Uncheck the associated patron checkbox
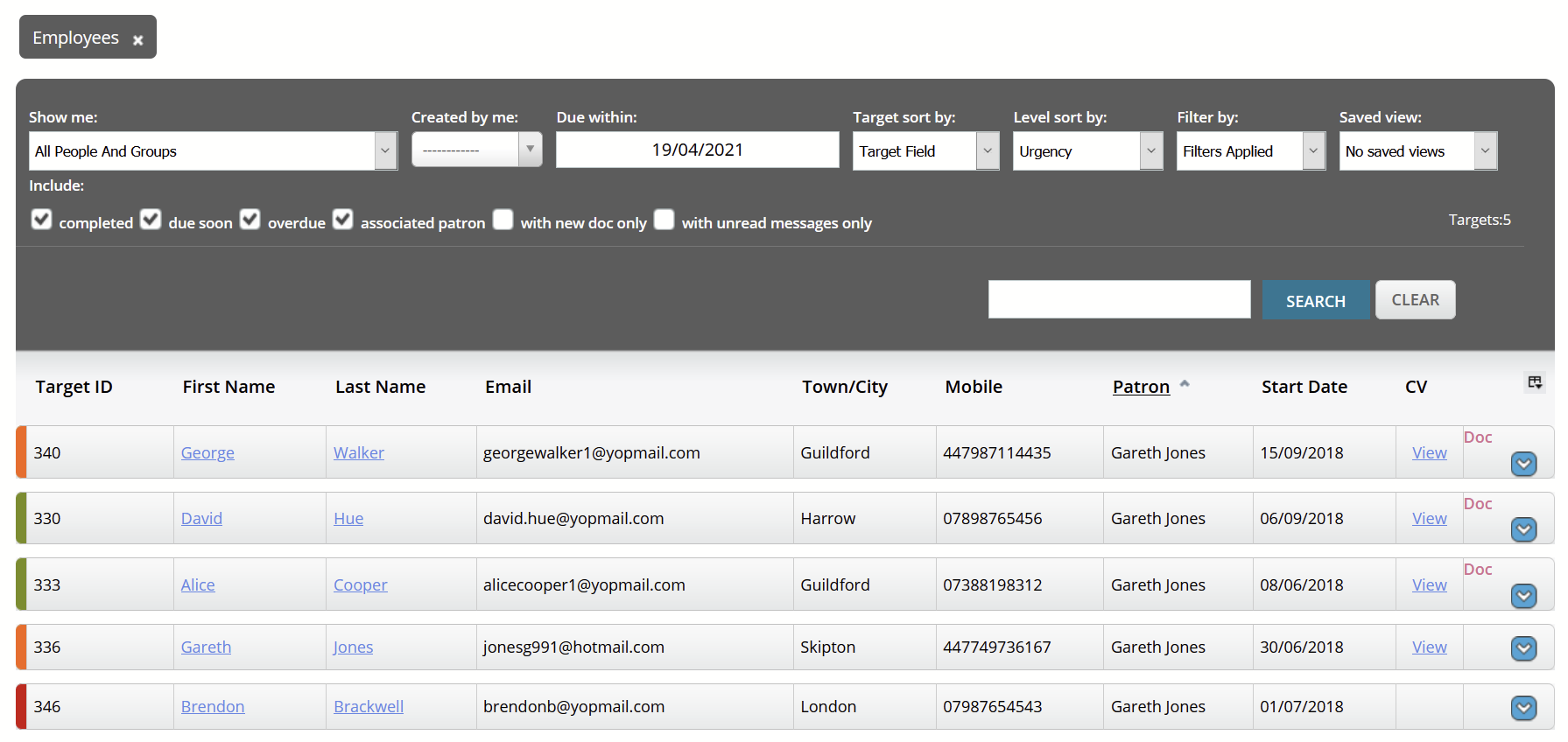Screen dimensions: 1568x742 point(343,219)
